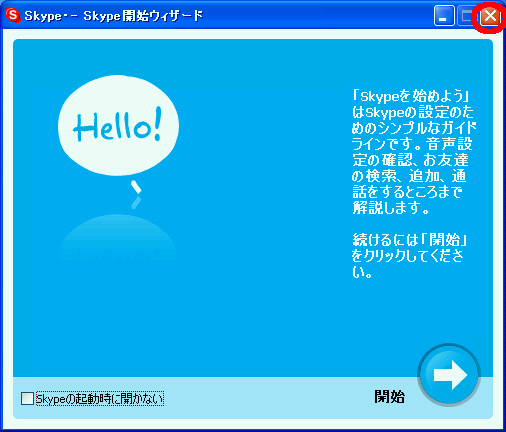The image size is (506, 432).
Task: Tick the 'Skypeの起動時に開かない' checkbox
Action: pyautogui.click(x=27, y=398)
